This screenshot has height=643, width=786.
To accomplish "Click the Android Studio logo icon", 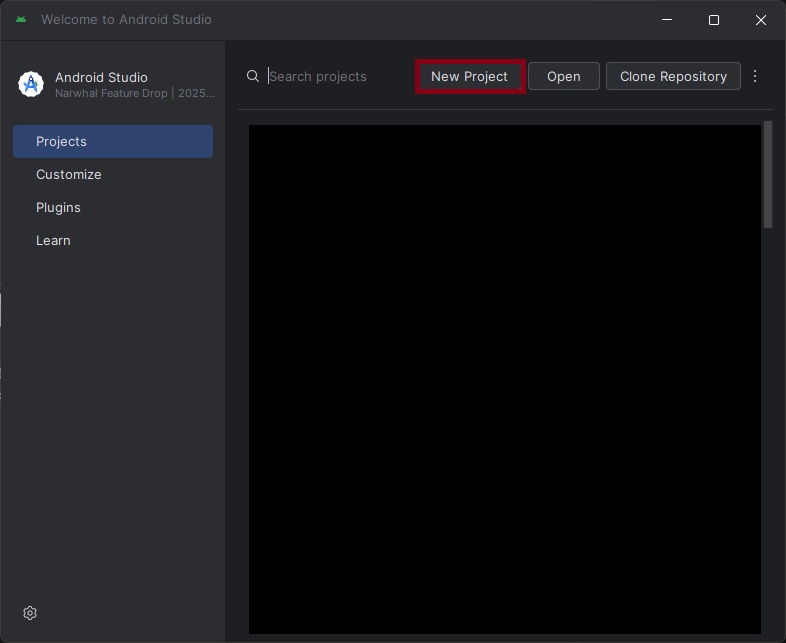I will [31, 84].
